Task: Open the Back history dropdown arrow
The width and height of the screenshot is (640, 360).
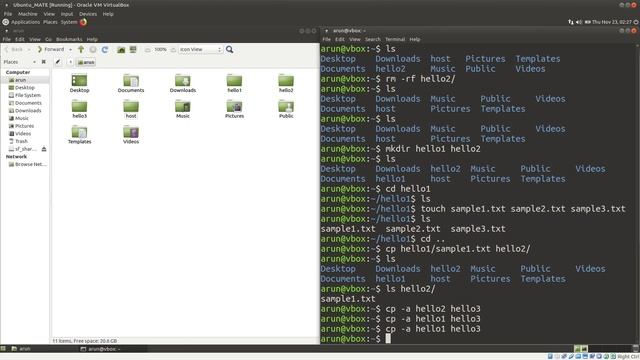Action: pyautogui.click(x=29, y=49)
